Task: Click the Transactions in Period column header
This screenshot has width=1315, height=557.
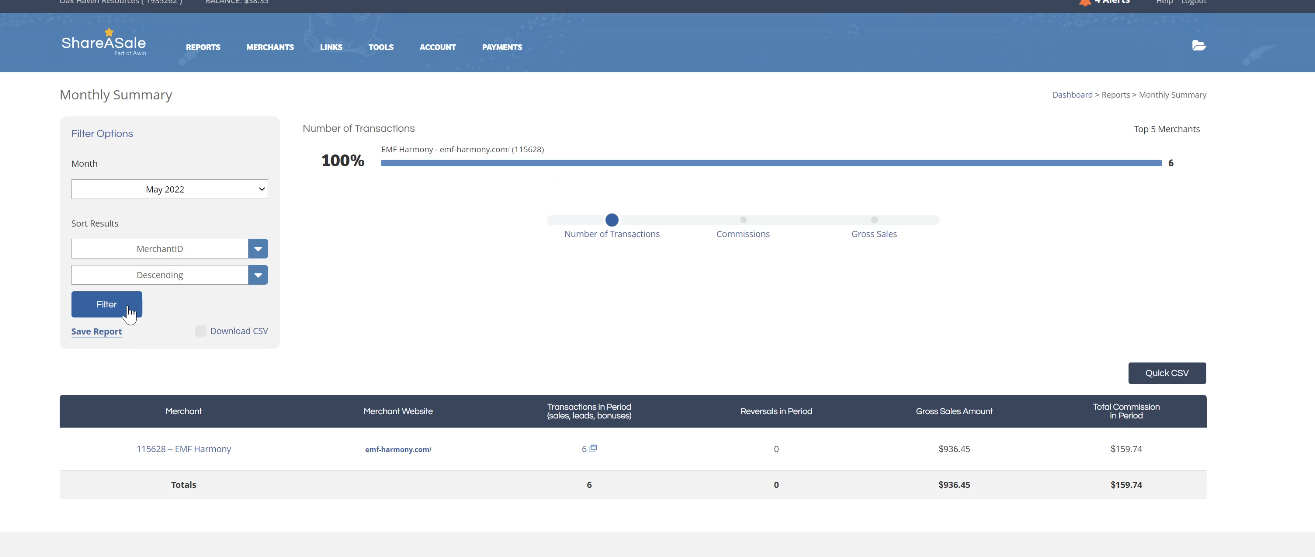Action: (589, 411)
